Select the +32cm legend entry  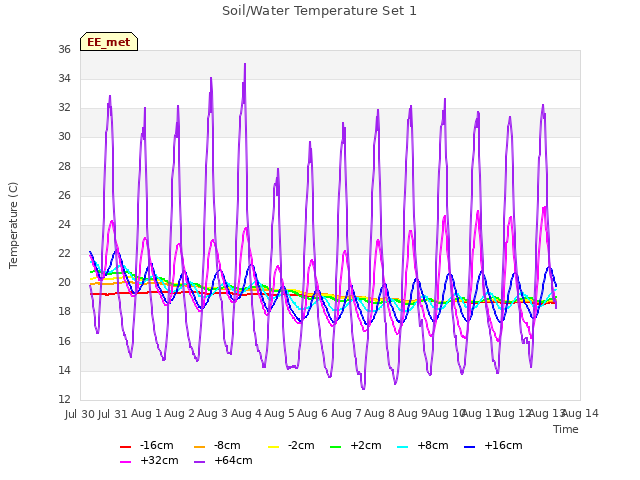(149, 460)
